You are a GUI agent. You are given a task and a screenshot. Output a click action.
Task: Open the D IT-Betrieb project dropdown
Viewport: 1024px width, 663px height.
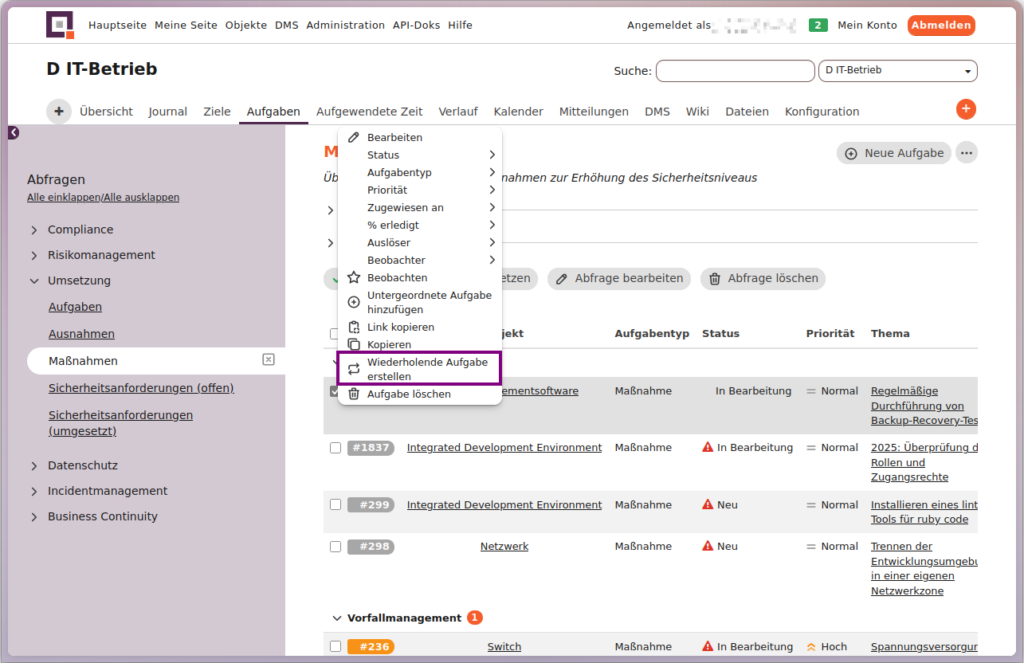click(x=897, y=71)
